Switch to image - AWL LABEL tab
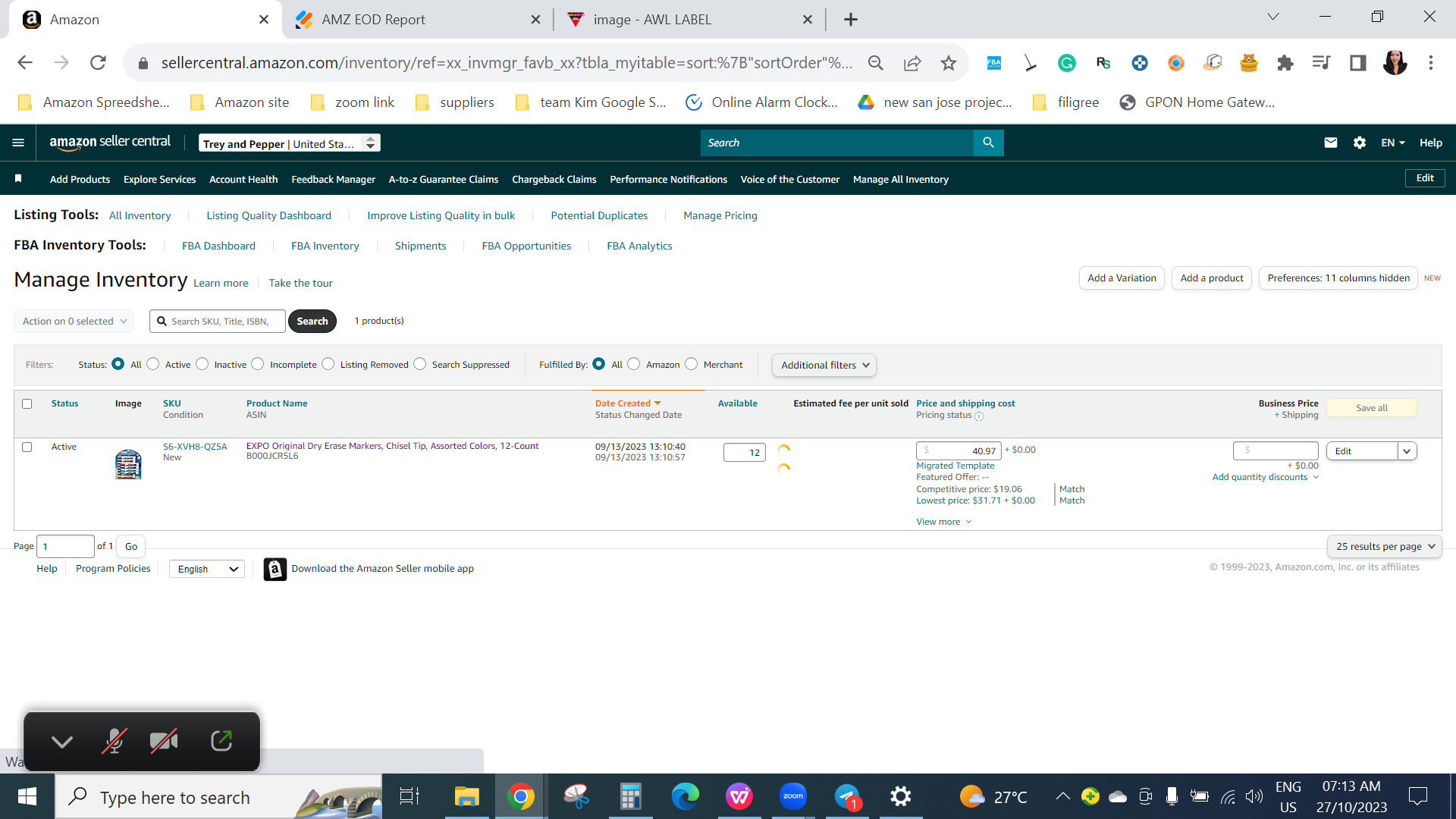Image resolution: width=1456 pixels, height=819 pixels. [x=692, y=20]
